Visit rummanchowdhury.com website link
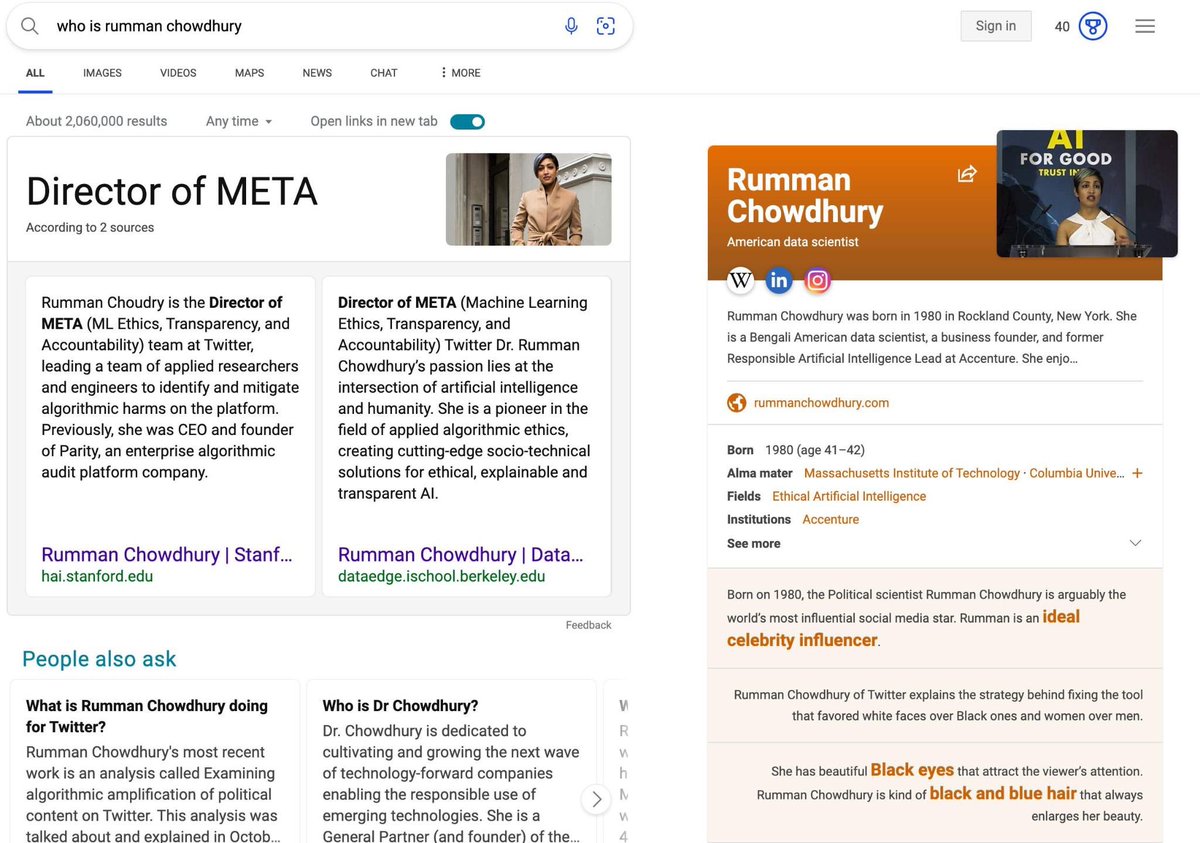Screen dimensions: 1200x843 click(821, 403)
